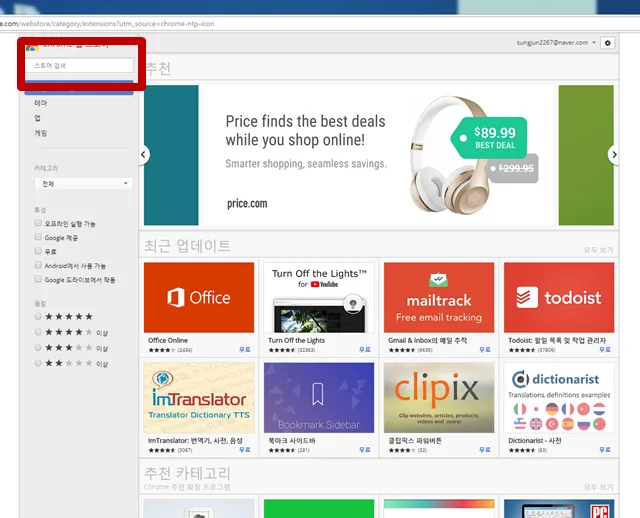The height and width of the screenshot is (518, 640).
Task: Click the ImTranslator: 번역기 title text
Action: click(195, 440)
